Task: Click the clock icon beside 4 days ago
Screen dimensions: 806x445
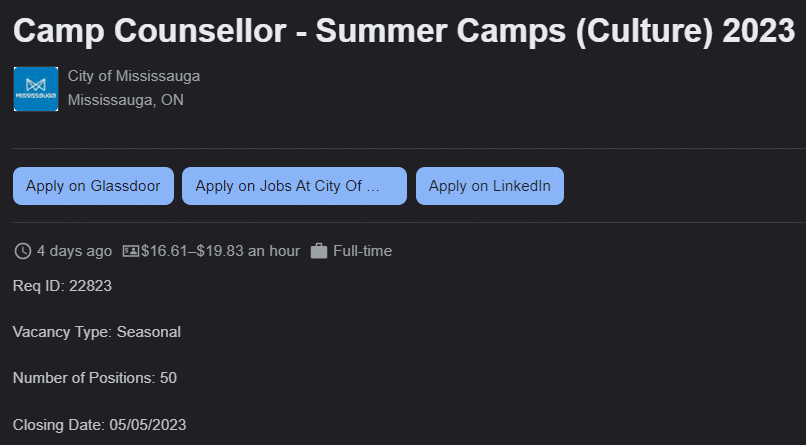Action: click(x=23, y=251)
